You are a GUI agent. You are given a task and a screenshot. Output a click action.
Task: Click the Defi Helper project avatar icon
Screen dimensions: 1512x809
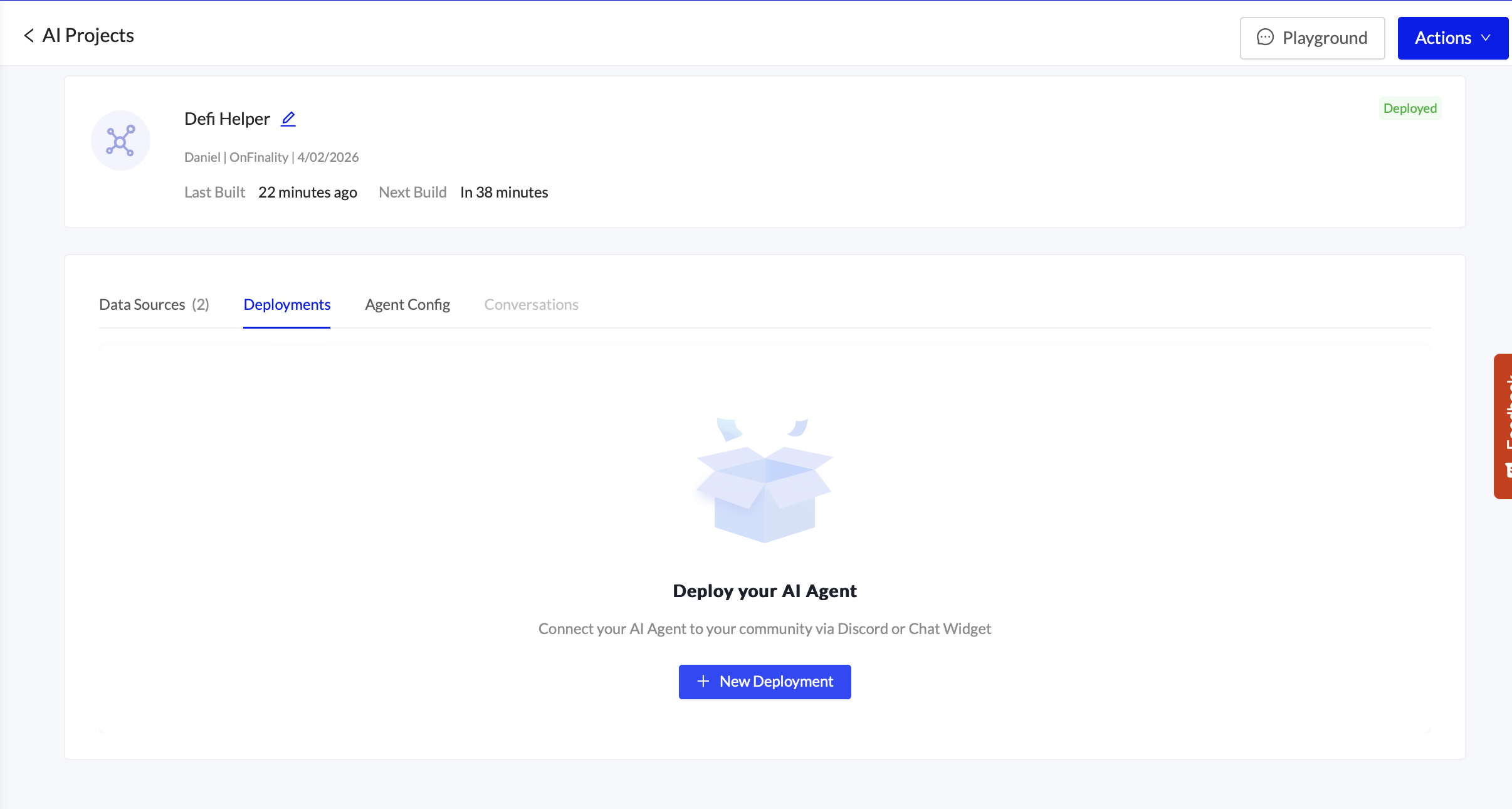(x=120, y=140)
